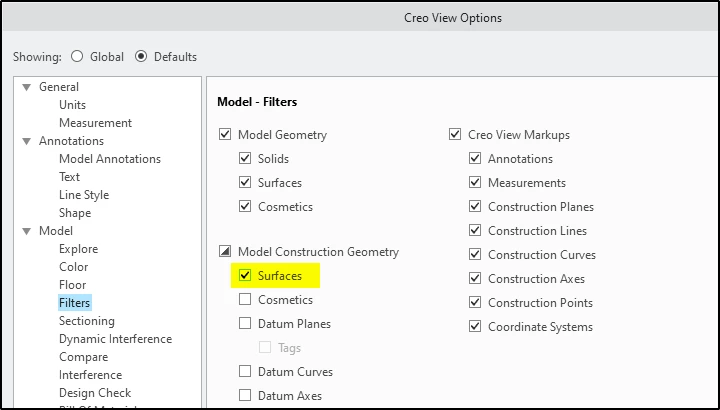
Task: Open the Units settings page
Action: pos(72,105)
